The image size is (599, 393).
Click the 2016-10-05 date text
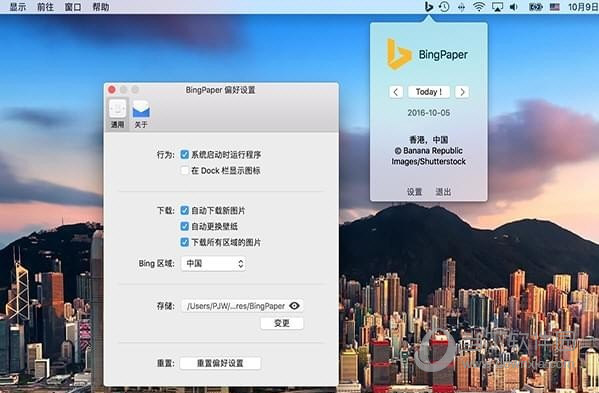(429, 113)
